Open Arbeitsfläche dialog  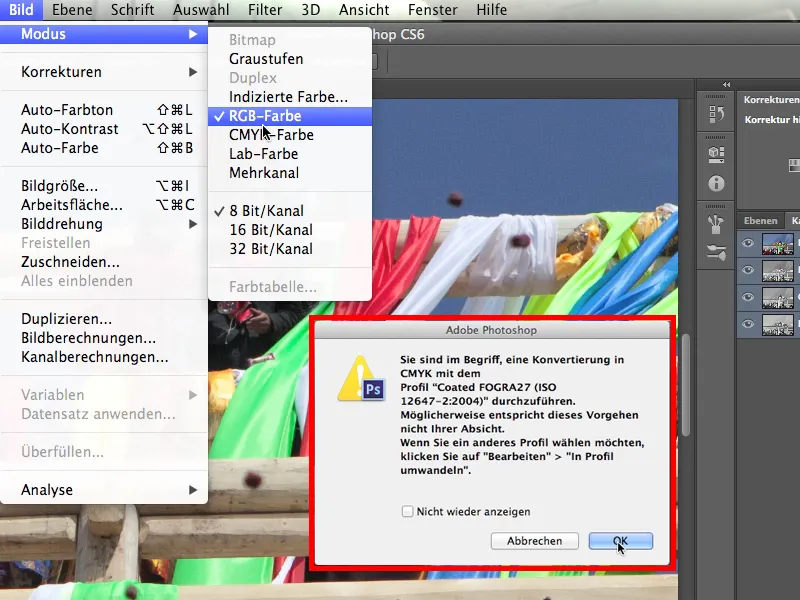pyautogui.click(x=104, y=205)
